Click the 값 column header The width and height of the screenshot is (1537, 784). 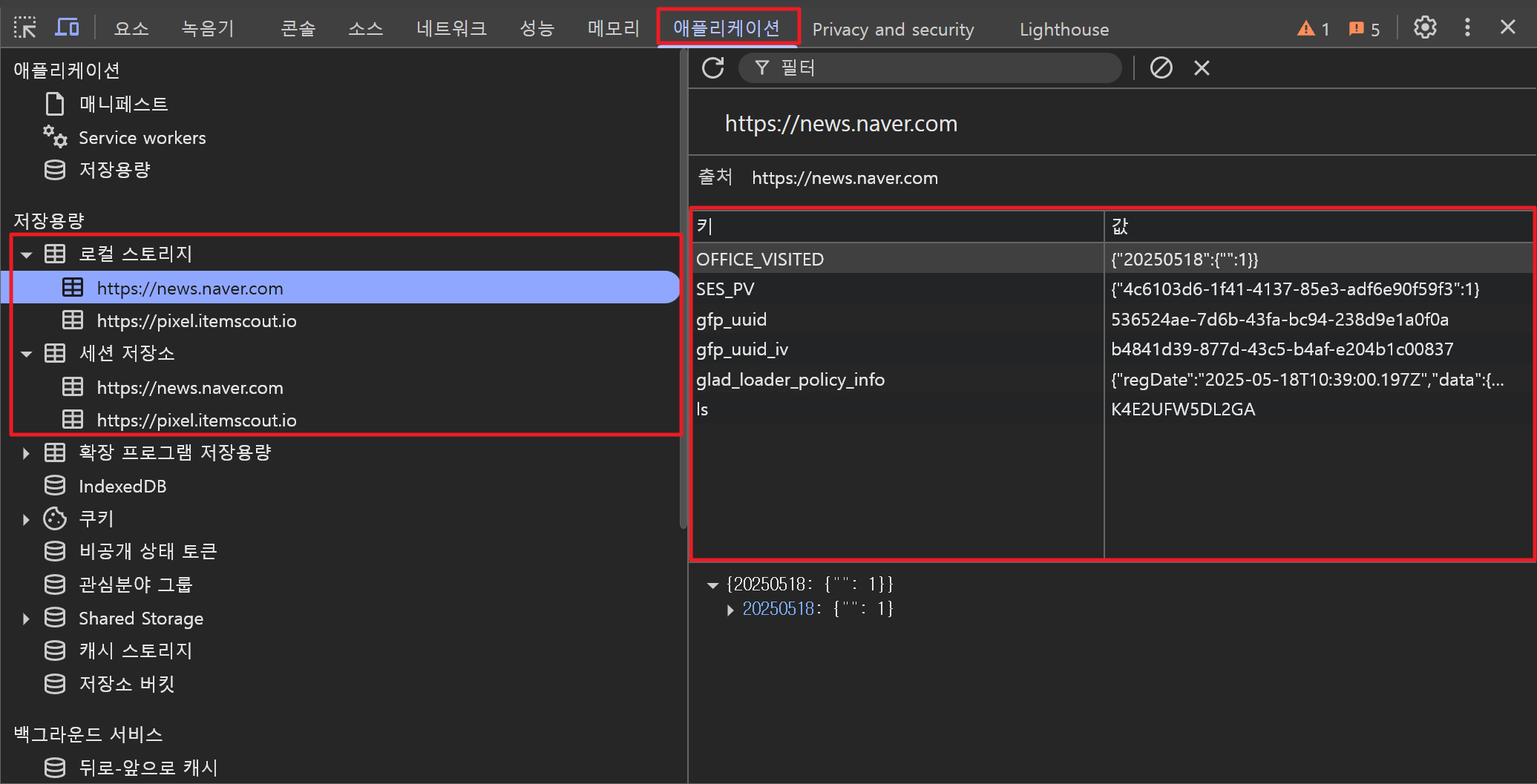coord(1319,226)
